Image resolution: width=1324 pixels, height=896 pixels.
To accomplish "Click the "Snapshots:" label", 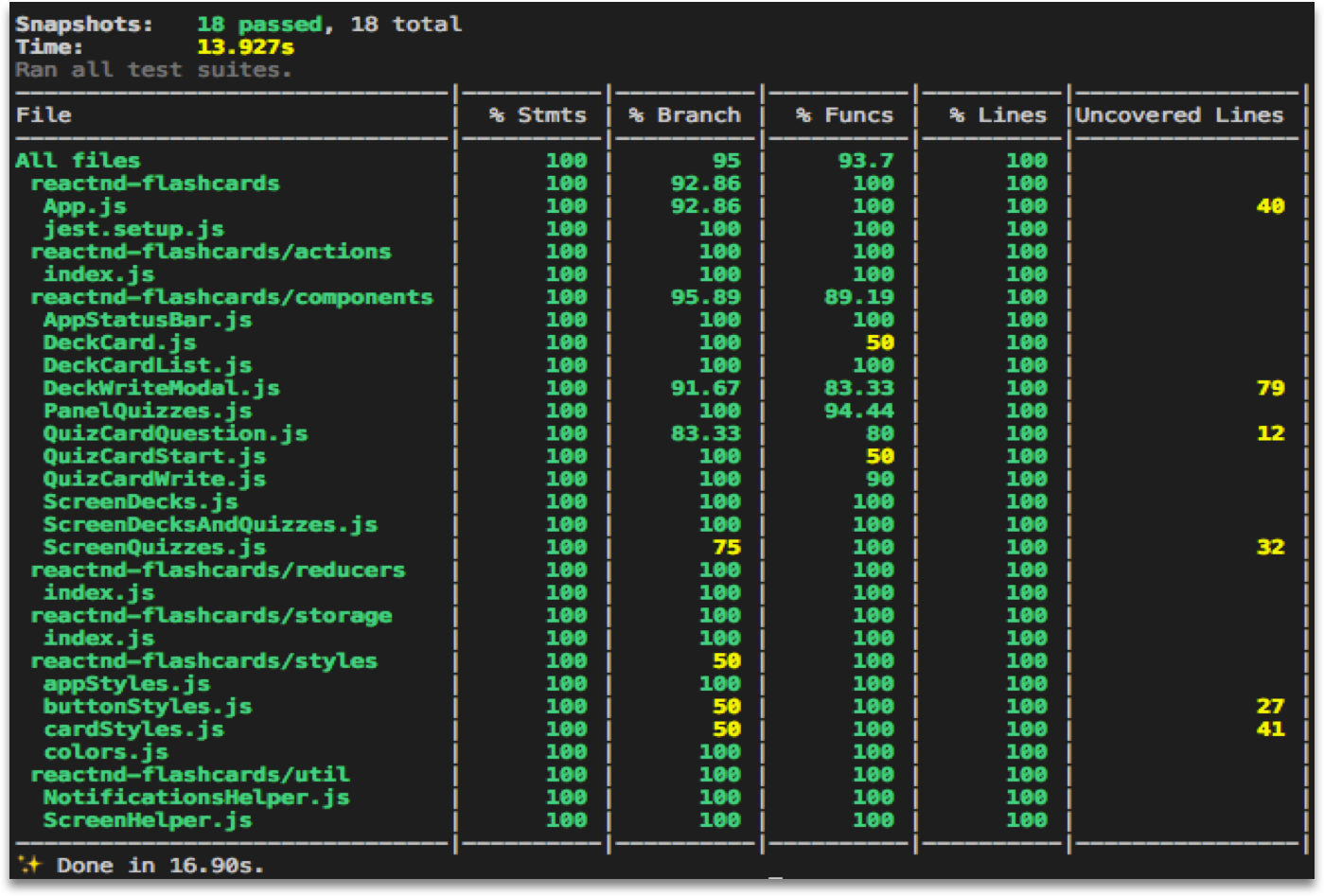I will [x=83, y=25].
